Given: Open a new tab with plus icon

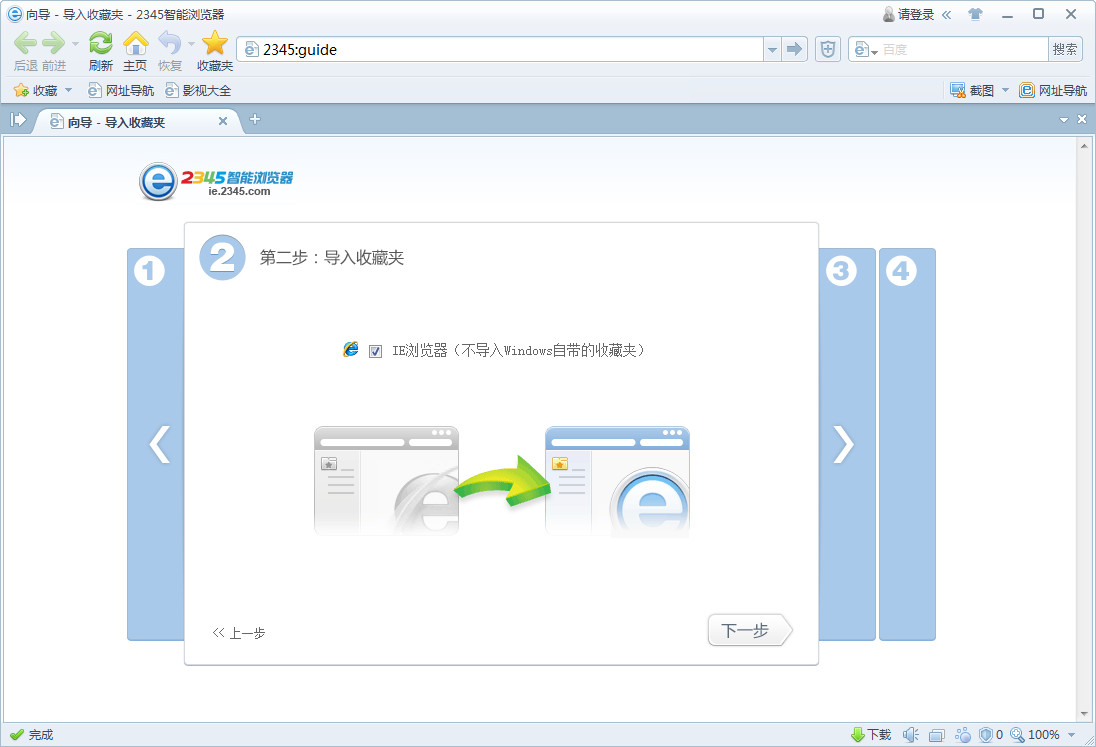Looking at the screenshot, I should pyautogui.click(x=255, y=119).
